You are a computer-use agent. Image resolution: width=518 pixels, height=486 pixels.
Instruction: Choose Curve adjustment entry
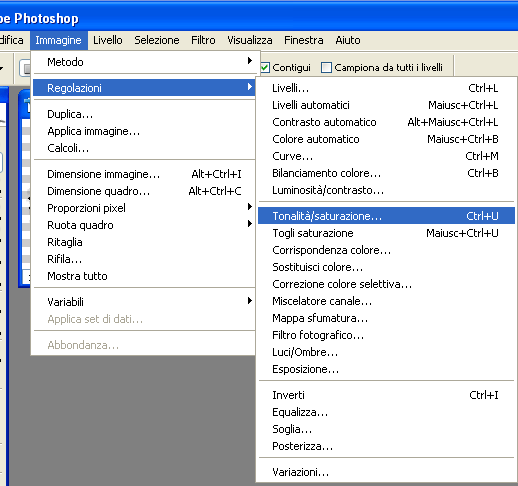386,156
